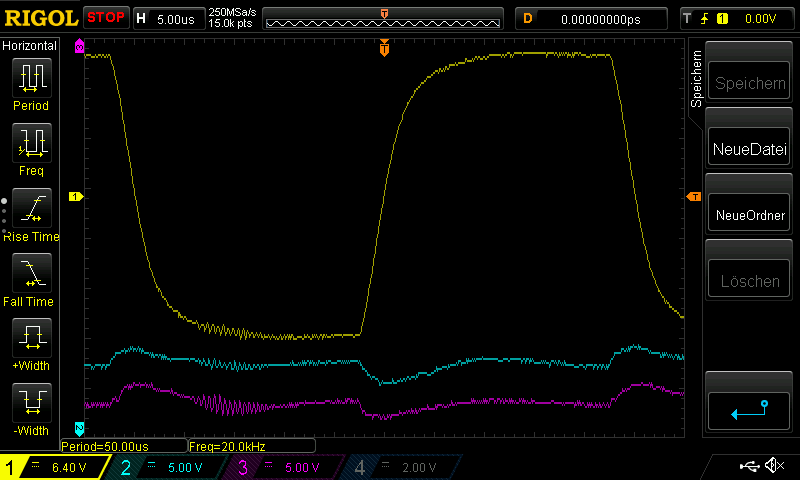Select the -Width measurement icon
This screenshot has width=800, height=480.
32,402
